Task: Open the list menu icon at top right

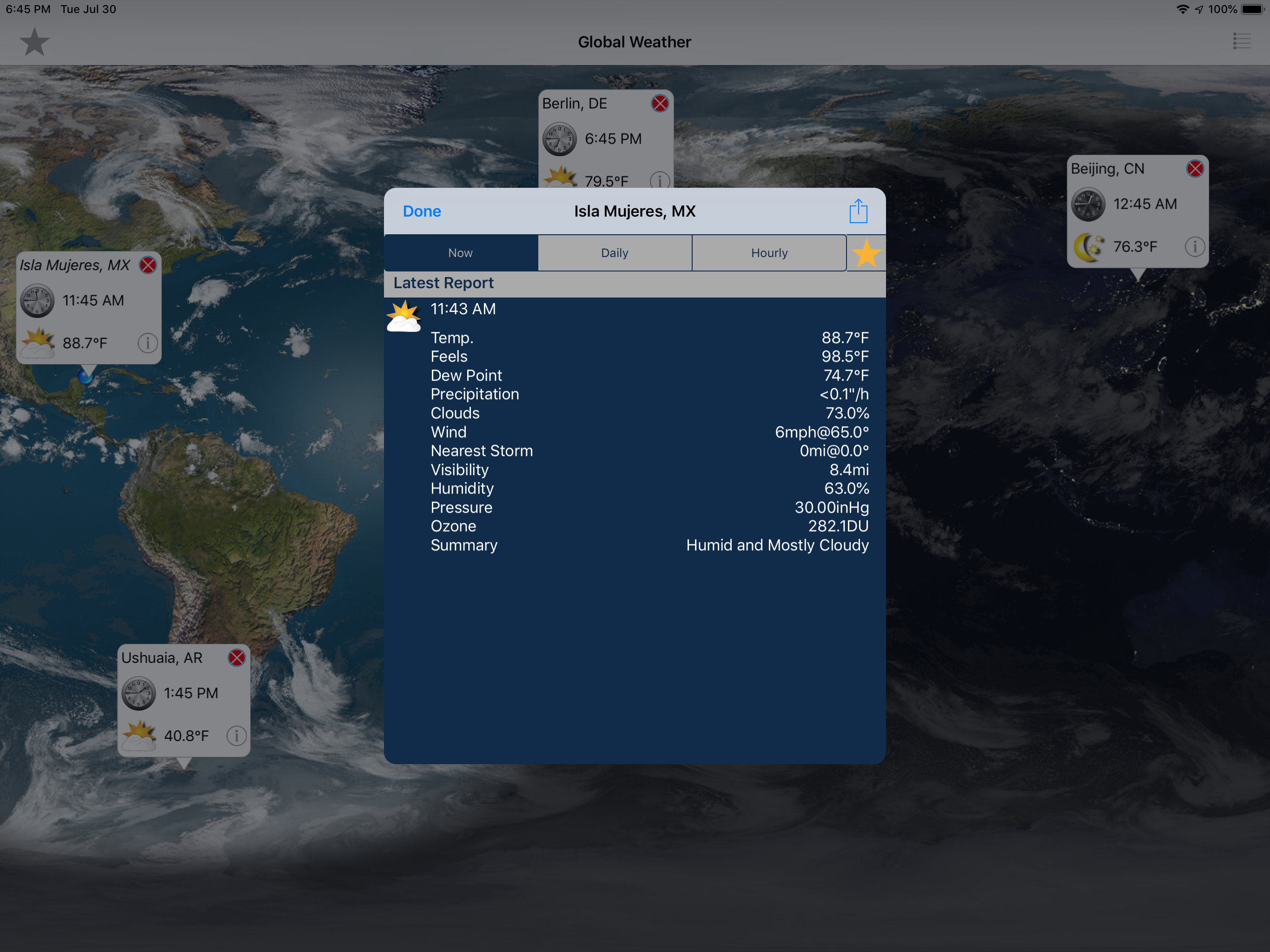Action: tap(1241, 41)
